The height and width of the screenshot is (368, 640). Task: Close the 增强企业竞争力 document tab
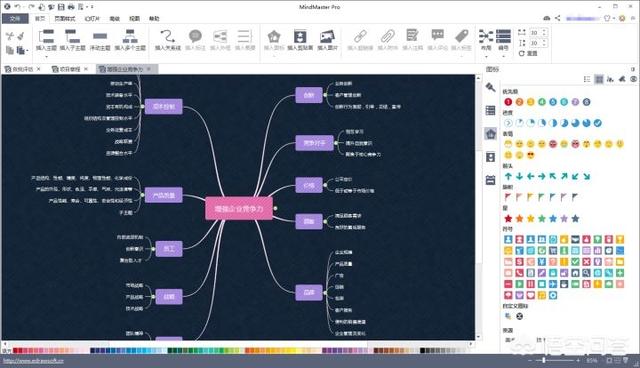coord(149,69)
